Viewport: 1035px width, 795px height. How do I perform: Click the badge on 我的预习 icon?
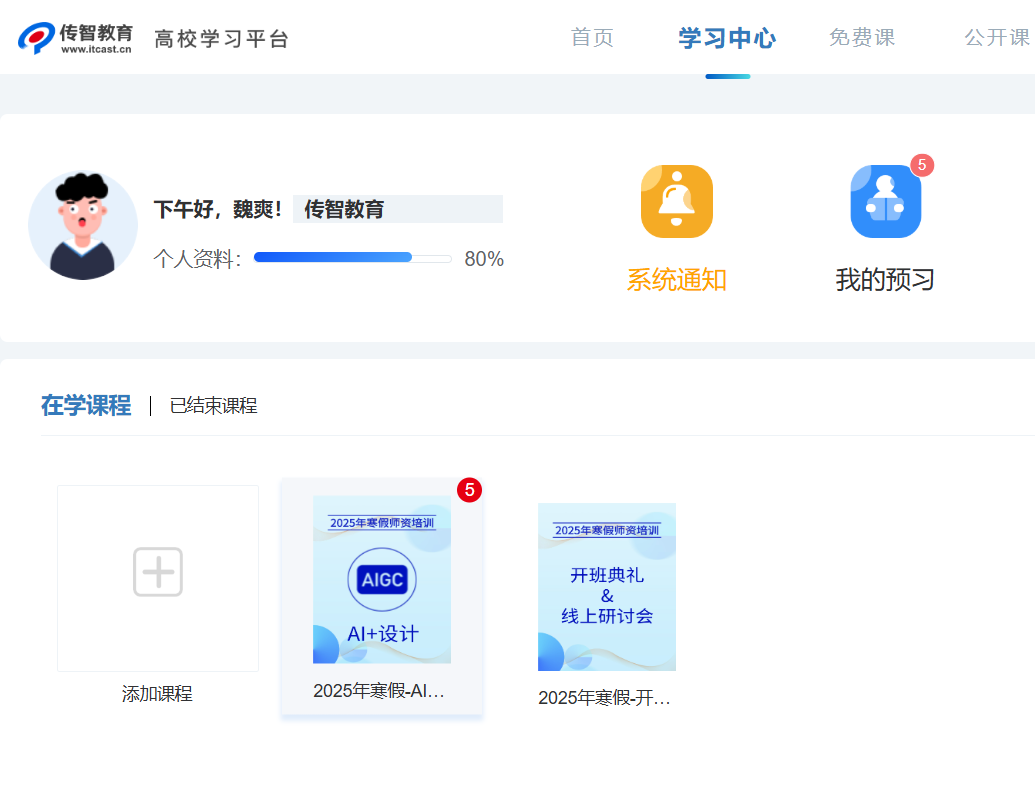tap(921, 165)
